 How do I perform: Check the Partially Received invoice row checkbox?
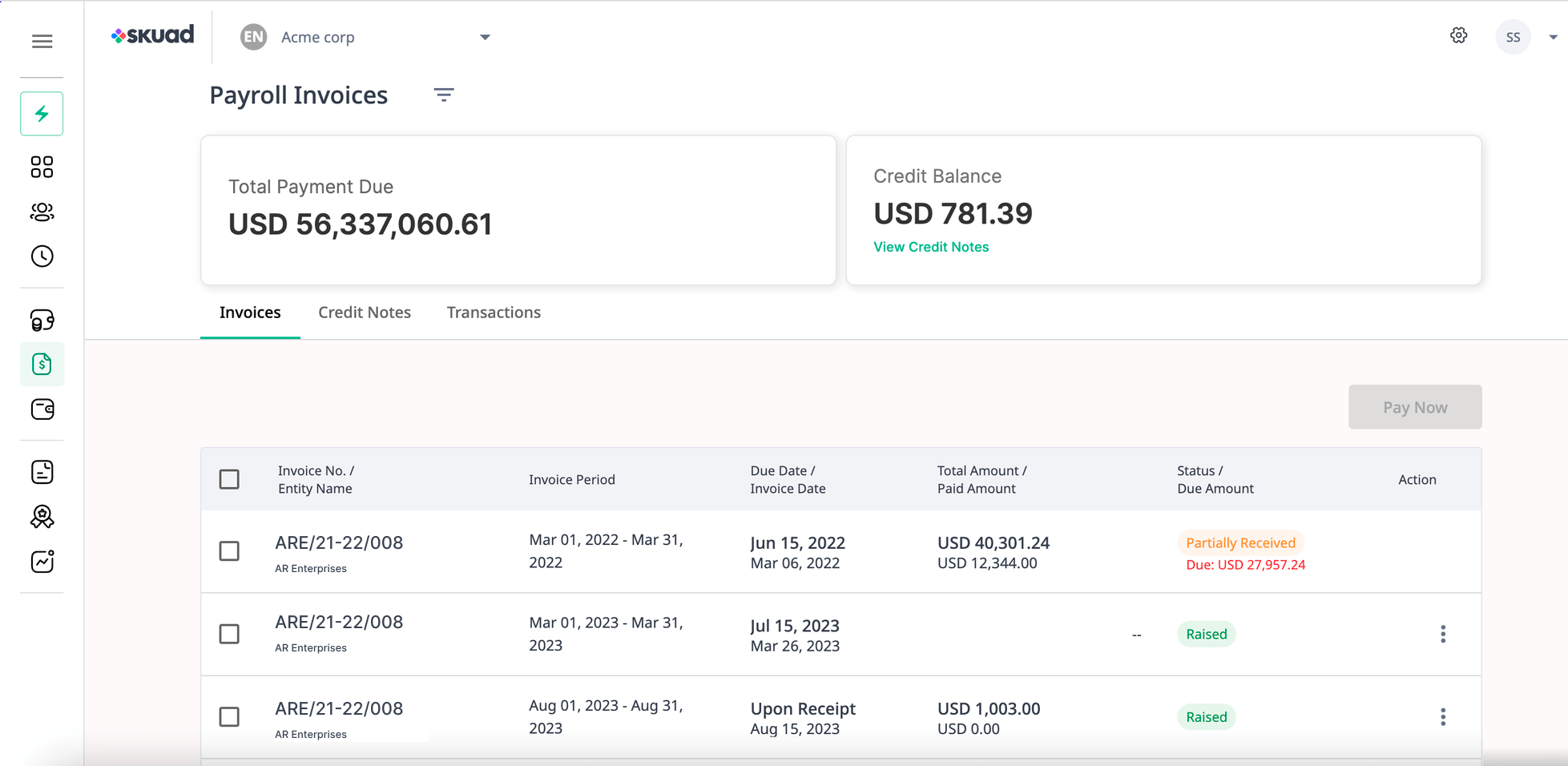click(x=229, y=551)
